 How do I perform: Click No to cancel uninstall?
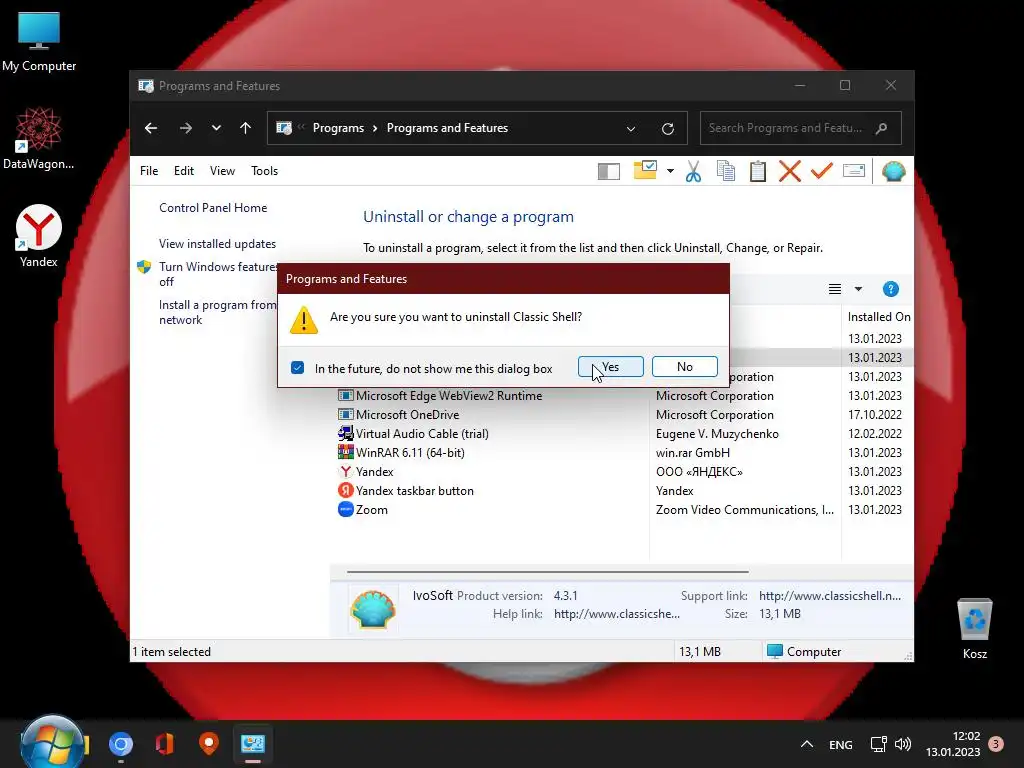(684, 367)
